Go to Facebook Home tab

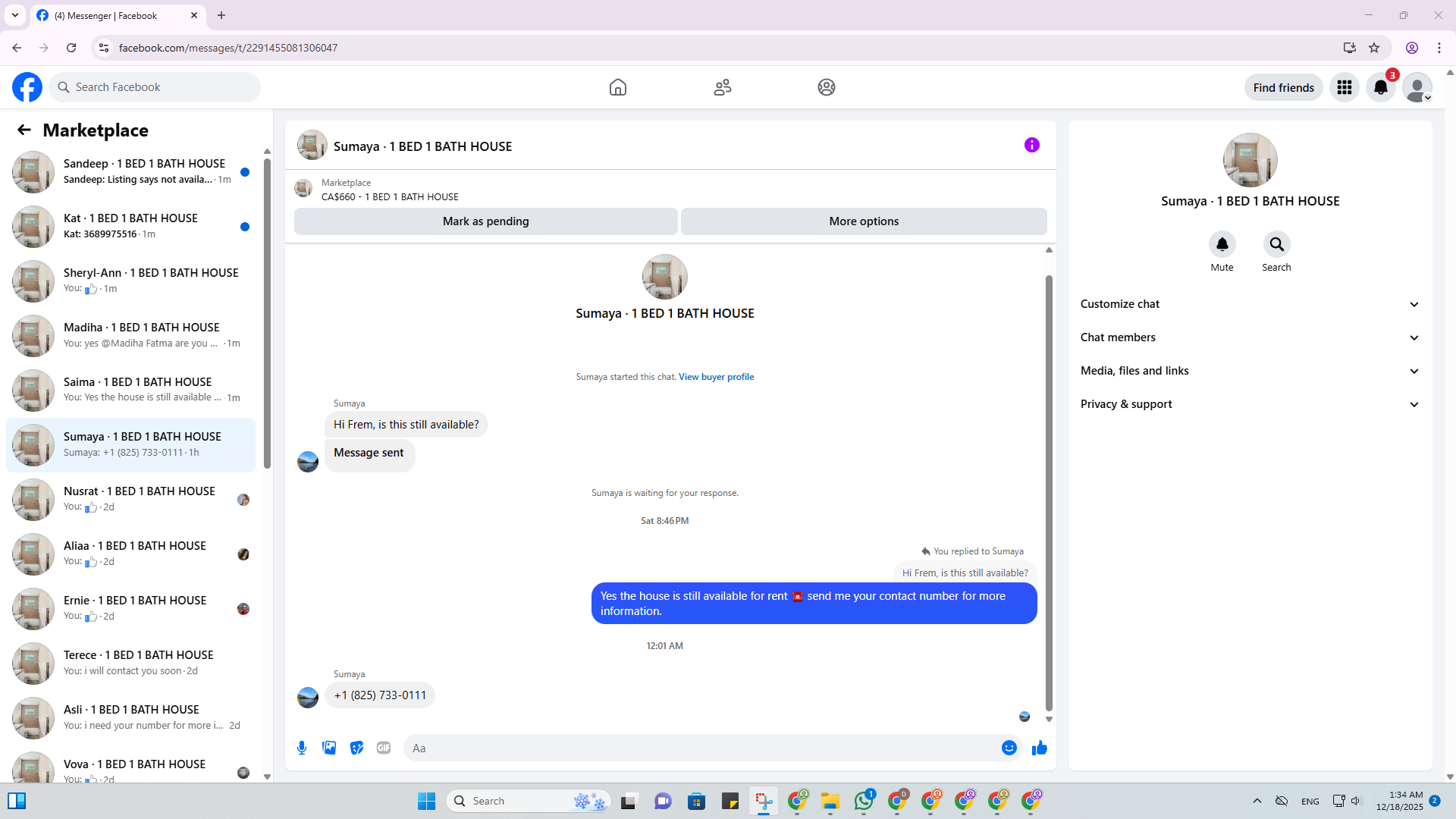pos(617,87)
